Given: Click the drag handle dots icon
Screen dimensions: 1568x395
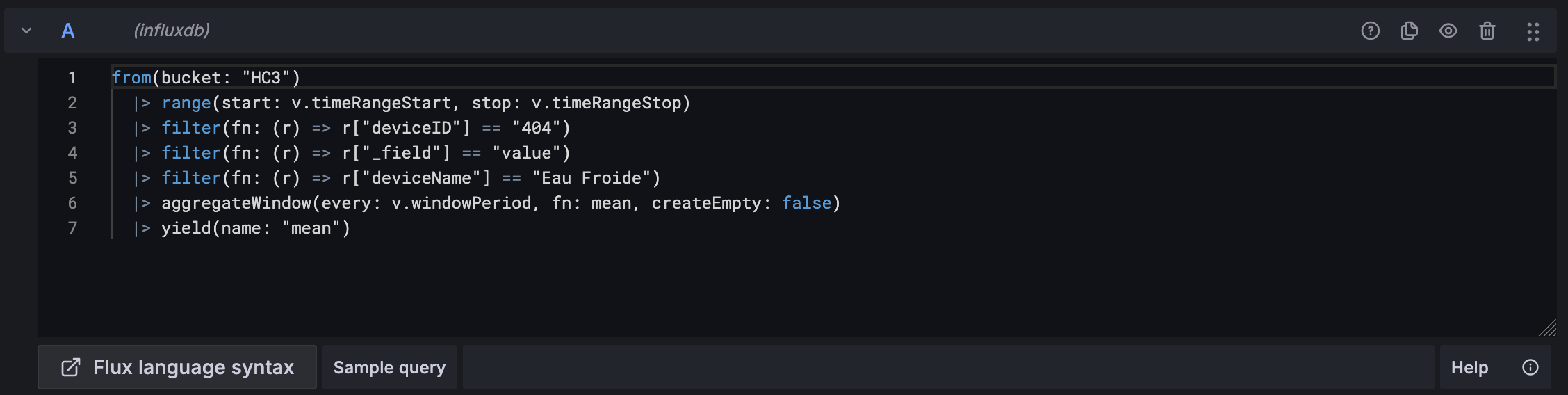Looking at the screenshot, I should tap(1533, 31).
